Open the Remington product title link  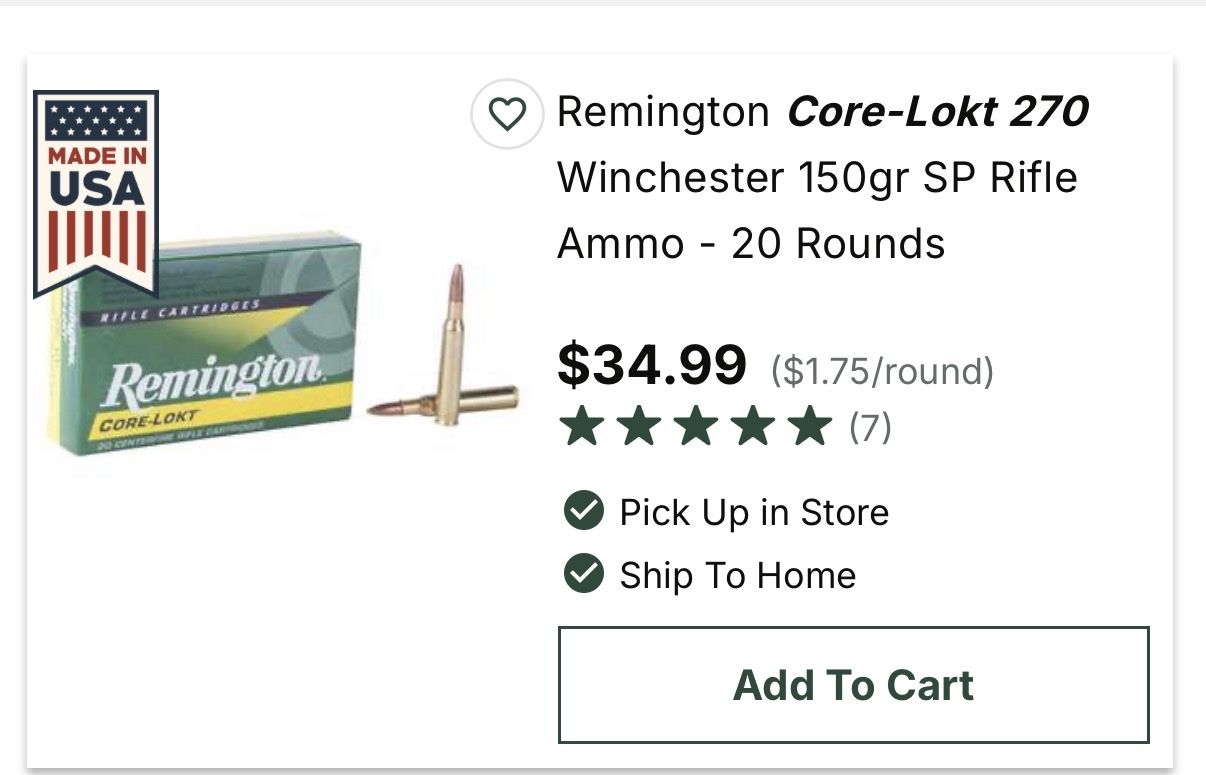[822, 177]
